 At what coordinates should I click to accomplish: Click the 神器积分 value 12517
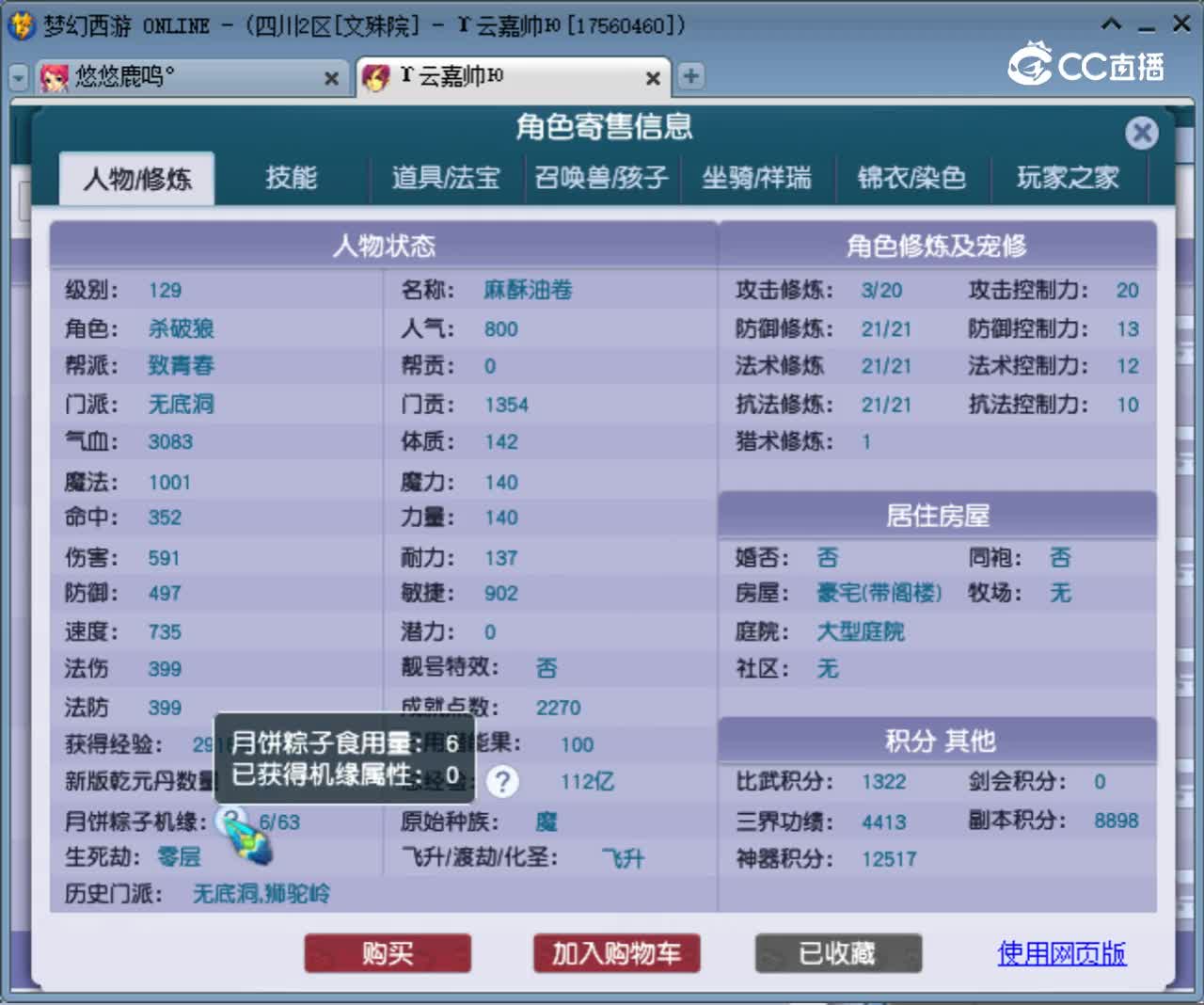coord(889,859)
